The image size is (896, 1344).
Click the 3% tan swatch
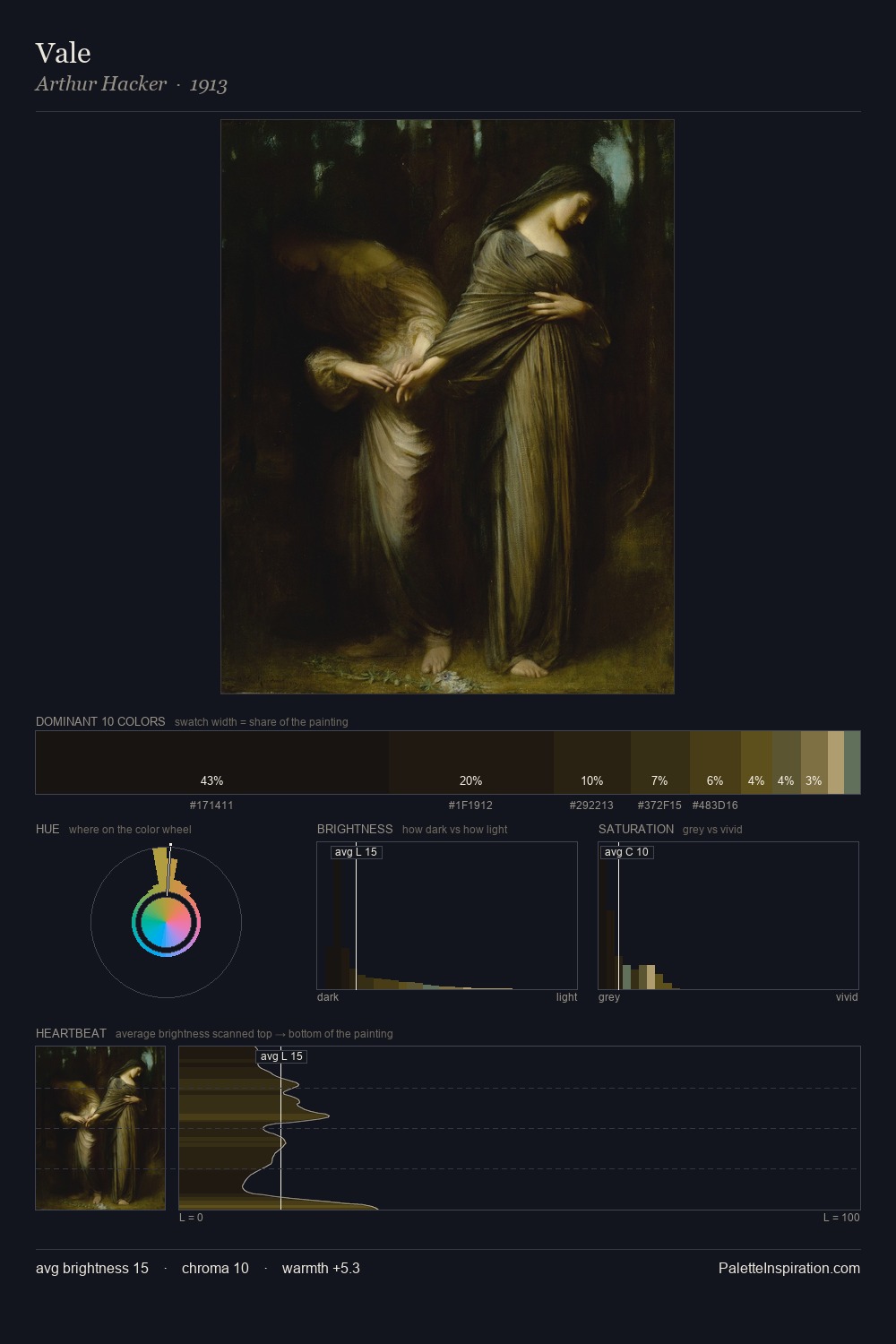(x=814, y=762)
